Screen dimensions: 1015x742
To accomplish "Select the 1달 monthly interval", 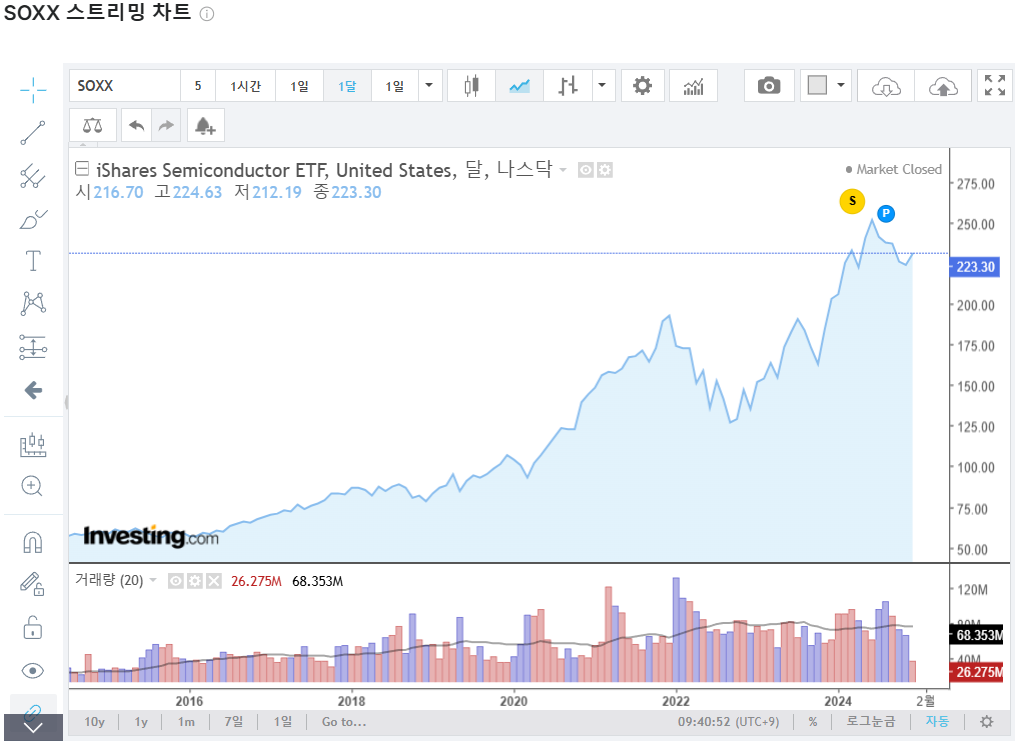I will 347,85.
